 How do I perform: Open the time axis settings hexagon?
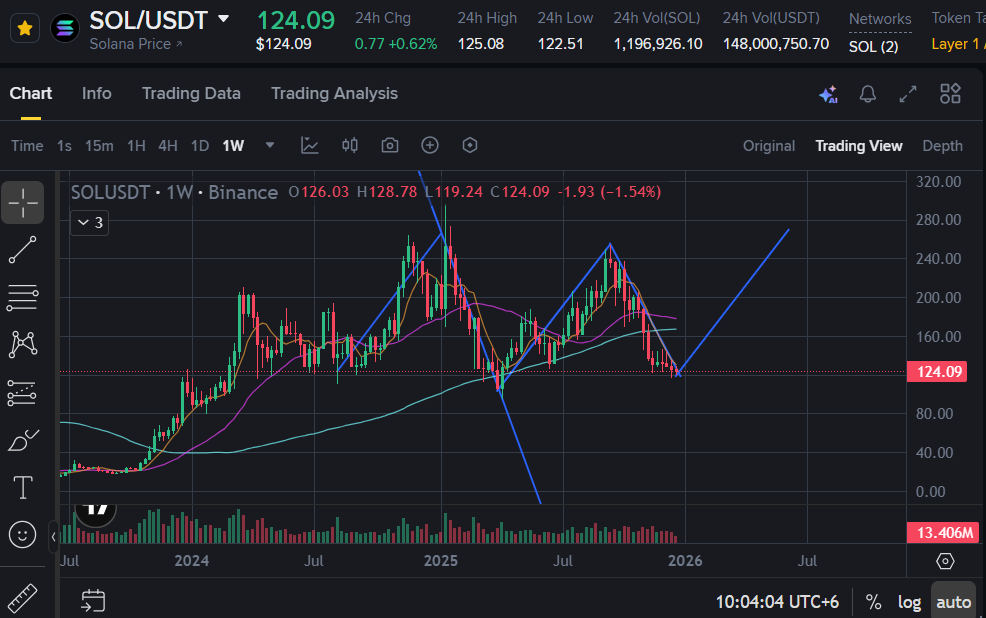(945, 561)
